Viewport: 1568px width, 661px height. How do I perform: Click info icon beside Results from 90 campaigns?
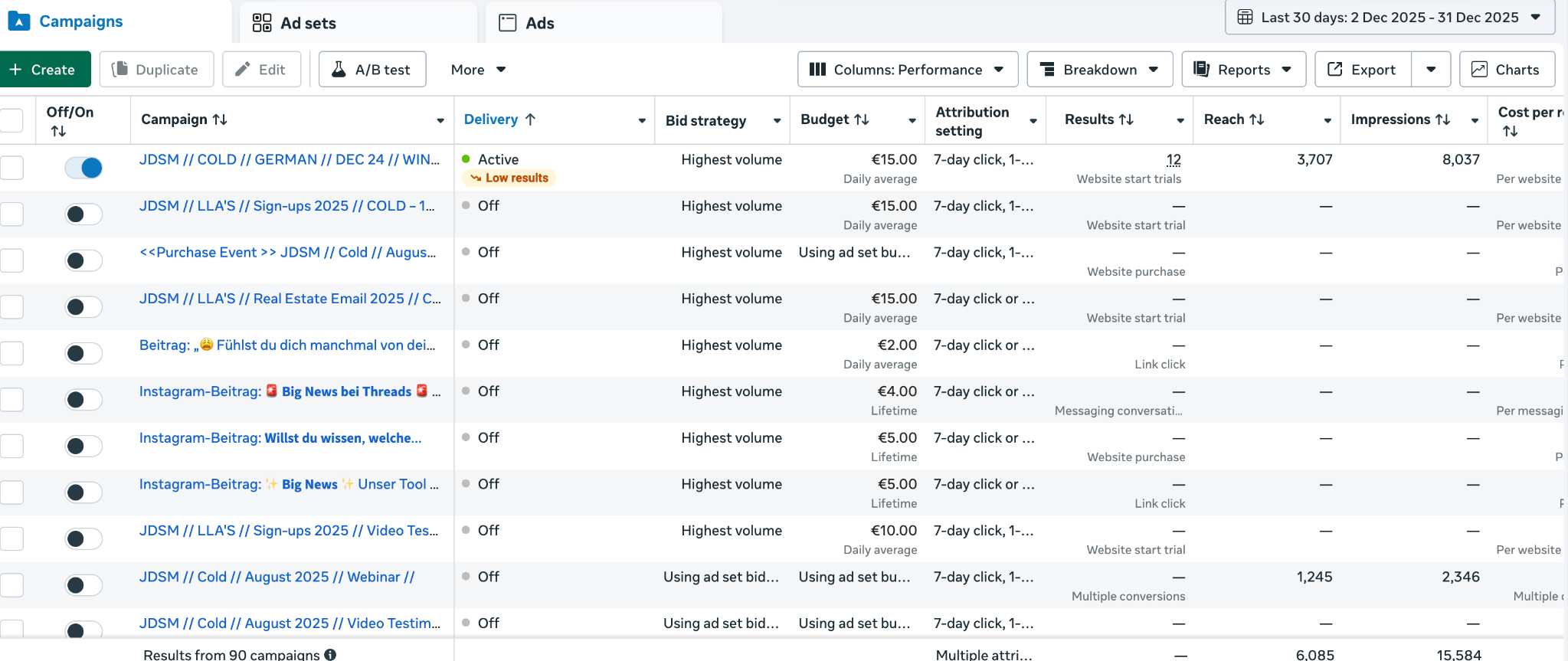coord(330,655)
